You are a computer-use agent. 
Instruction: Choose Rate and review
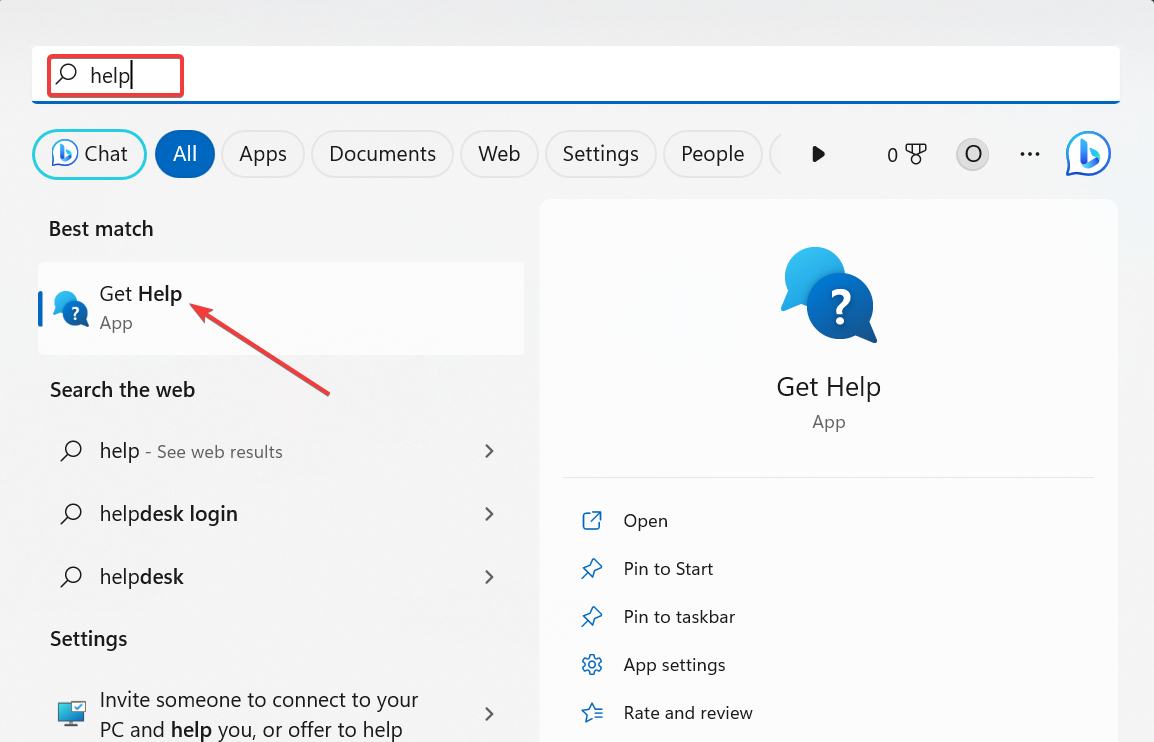688,713
